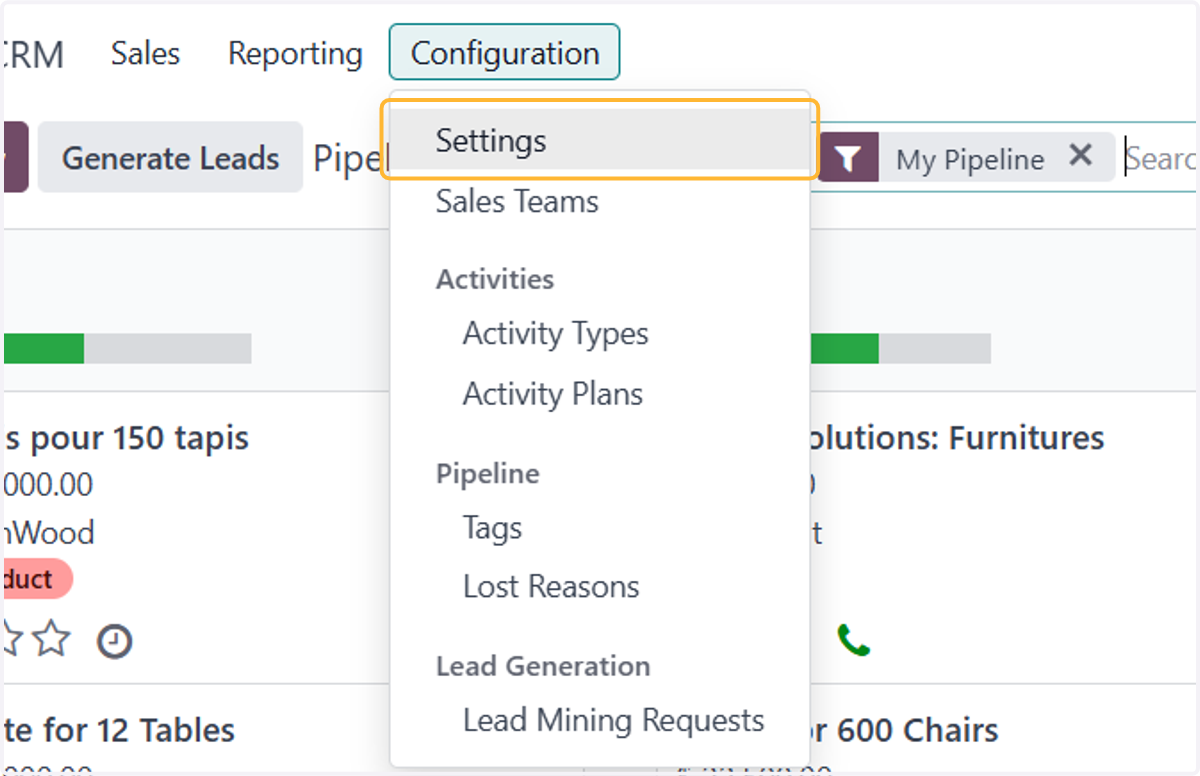Open the '600 Chairs' opportunity card
1200x776 pixels.
point(904,730)
